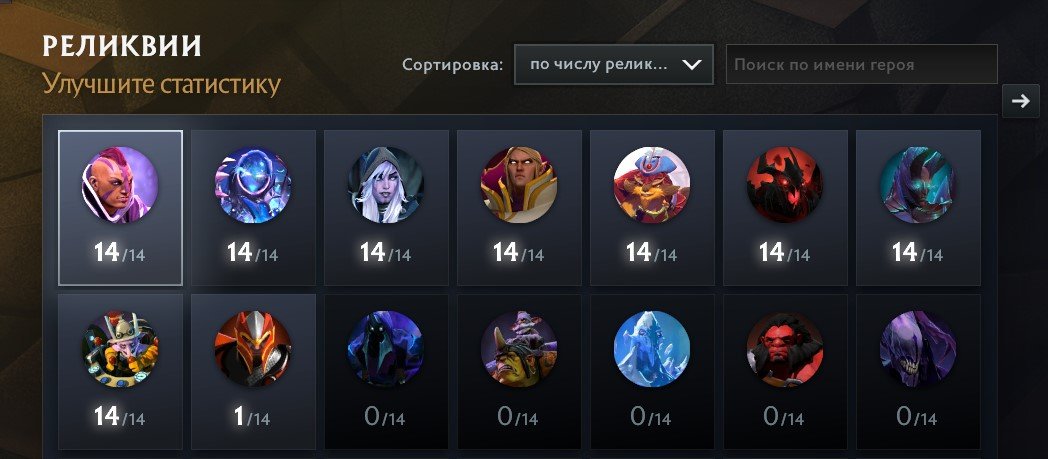Screen dimensions: 1048x459
Task: Click the Ancient Apparition portrait
Action: 652,349
